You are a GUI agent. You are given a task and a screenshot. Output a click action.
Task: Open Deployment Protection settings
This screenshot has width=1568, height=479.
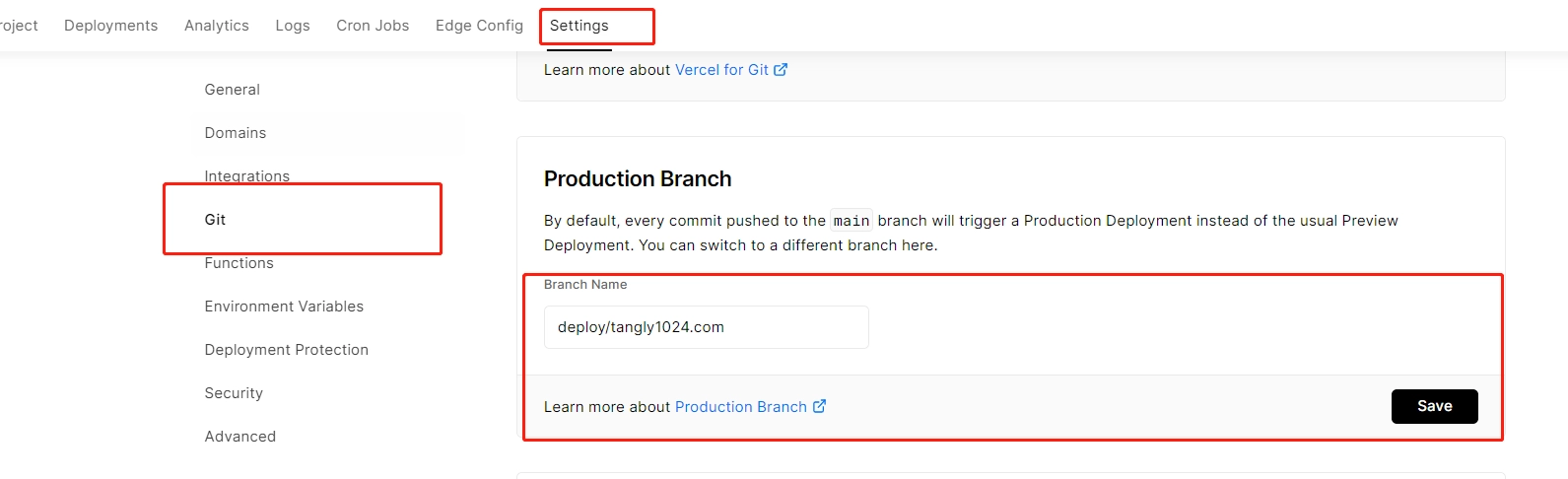click(x=287, y=350)
